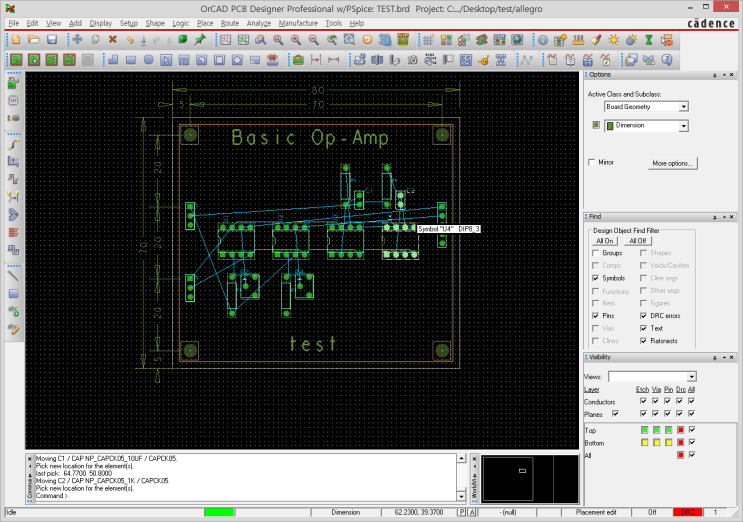Expand the Views dropdown in Visibility
Screen dimensions: 743x522
(x=690, y=376)
